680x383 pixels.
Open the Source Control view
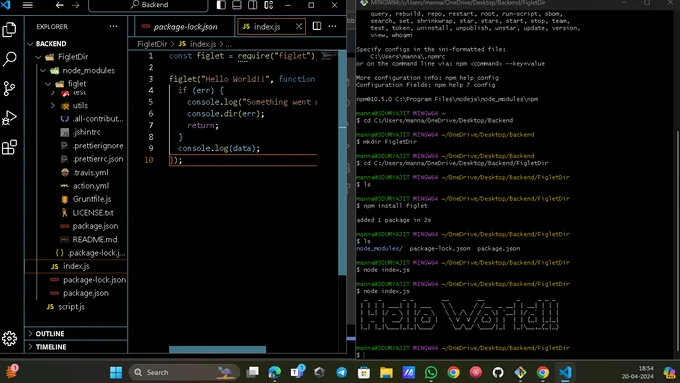point(10,88)
